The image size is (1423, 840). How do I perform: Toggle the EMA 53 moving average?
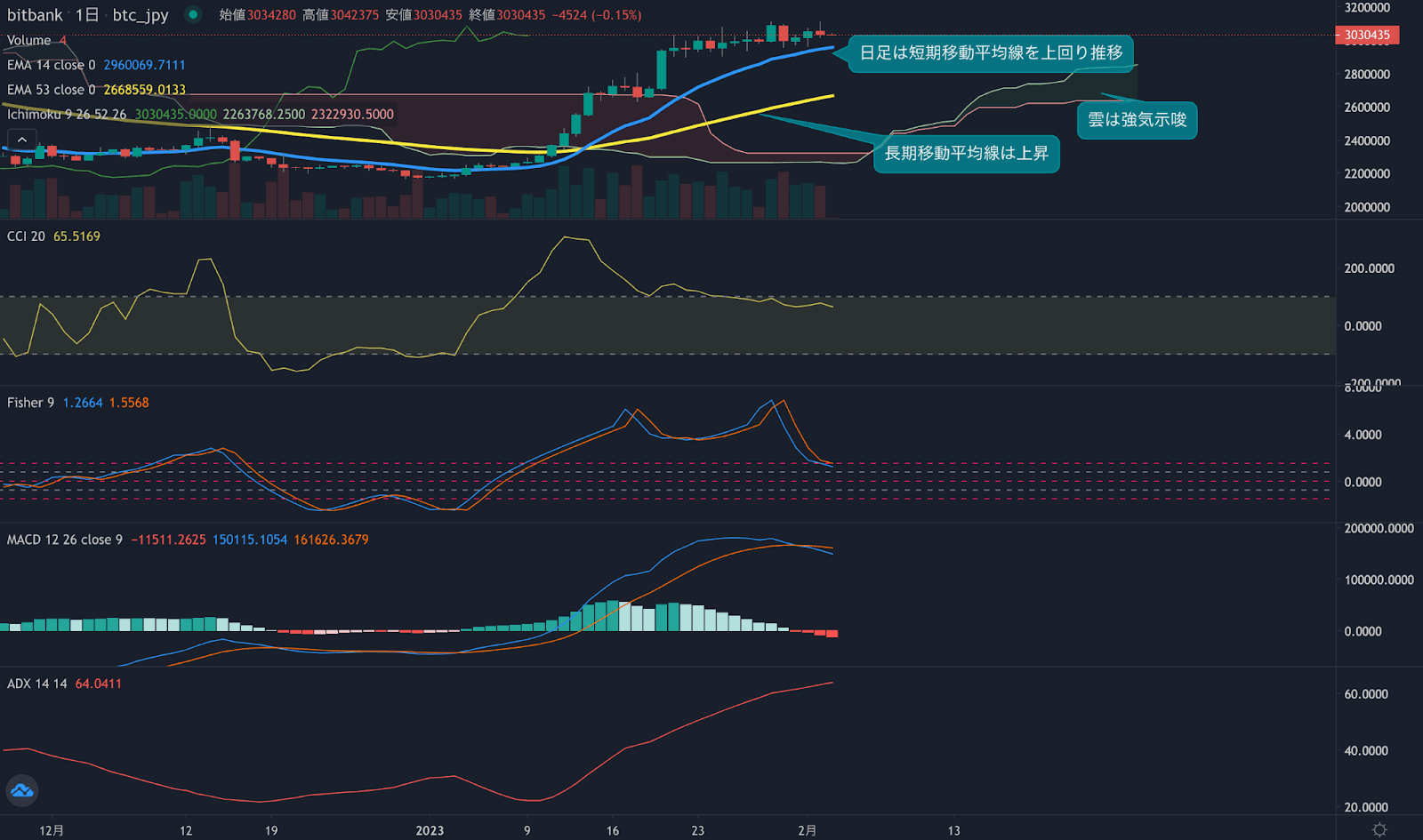49,89
